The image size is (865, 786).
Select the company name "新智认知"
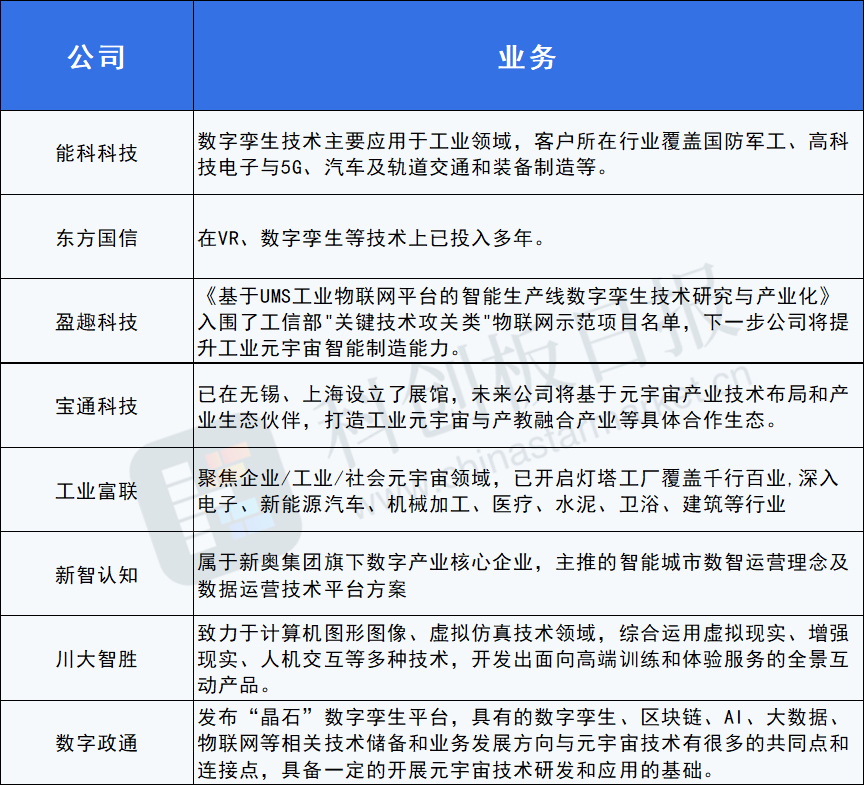click(97, 575)
